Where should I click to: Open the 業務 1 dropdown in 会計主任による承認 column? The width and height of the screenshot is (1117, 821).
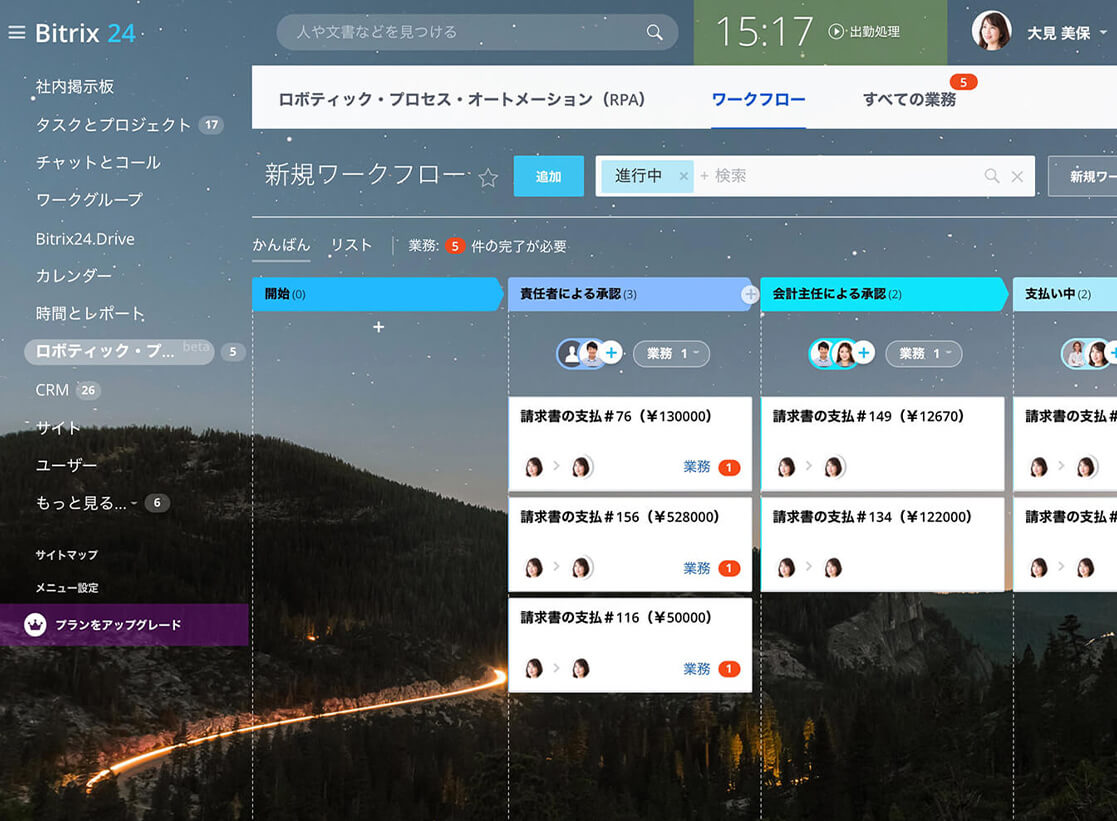[x=923, y=353]
